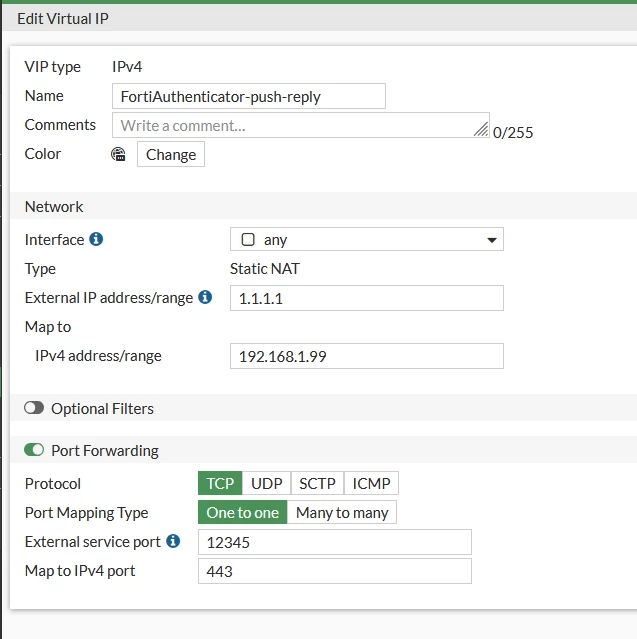
Task: Click the Change color button
Action: coord(171,154)
